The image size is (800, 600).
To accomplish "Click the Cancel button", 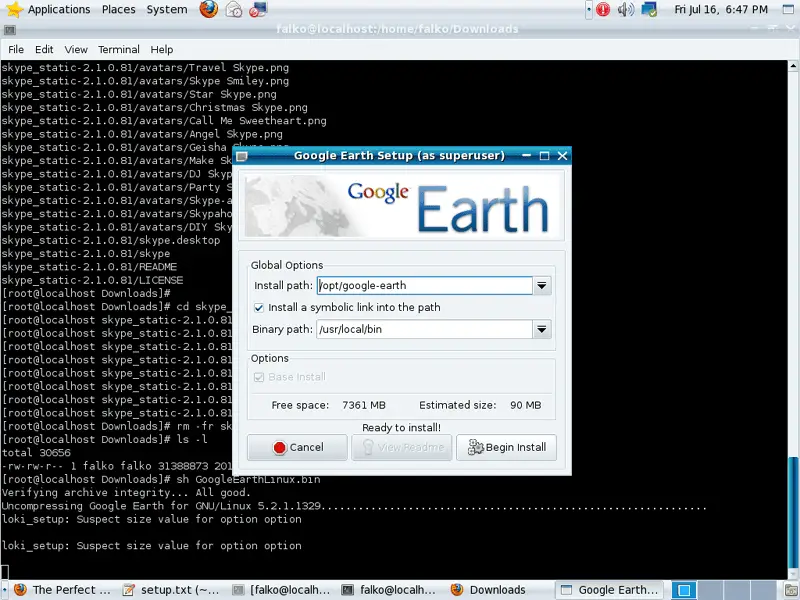I will coord(297,447).
